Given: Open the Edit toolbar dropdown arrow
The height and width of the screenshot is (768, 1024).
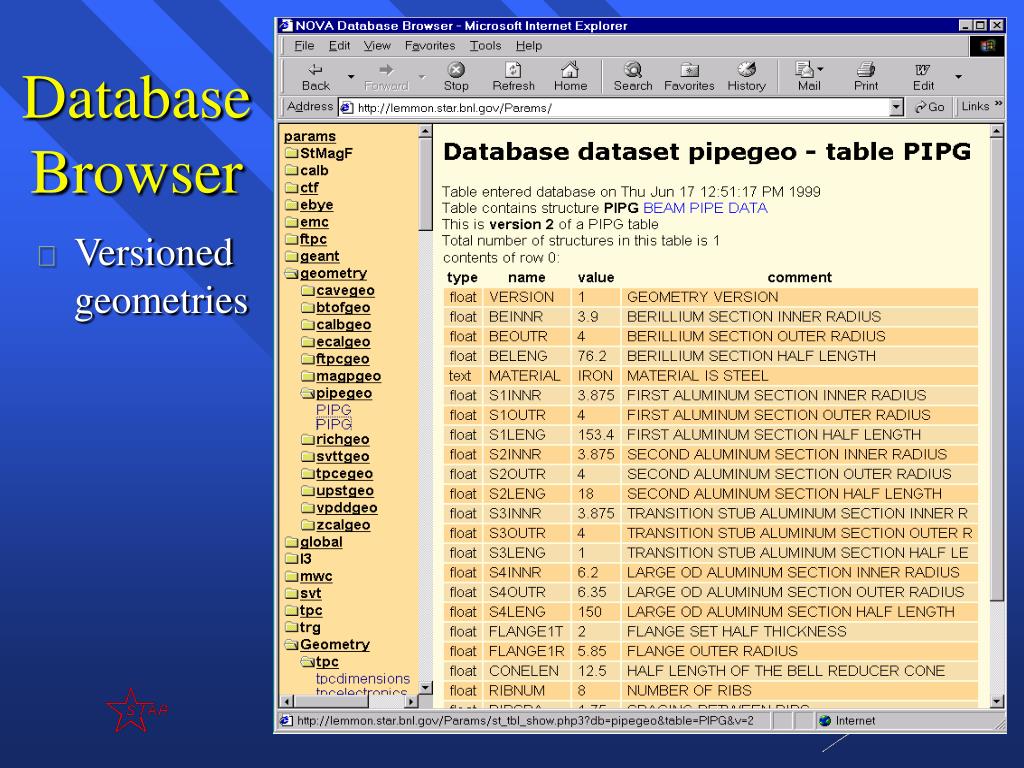Looking at the screenshot, I should pos(958,77).
